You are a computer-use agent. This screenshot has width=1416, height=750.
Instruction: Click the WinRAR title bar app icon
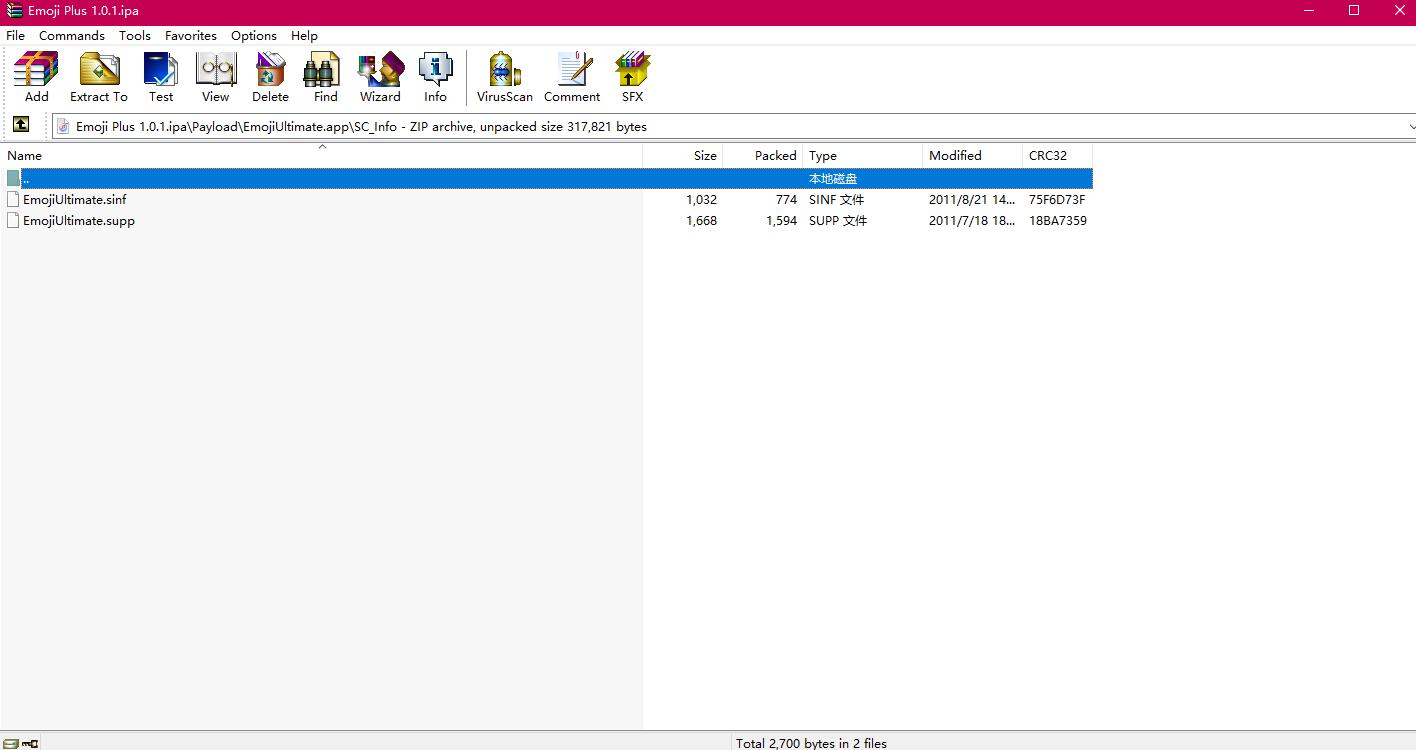coord(15,10)
